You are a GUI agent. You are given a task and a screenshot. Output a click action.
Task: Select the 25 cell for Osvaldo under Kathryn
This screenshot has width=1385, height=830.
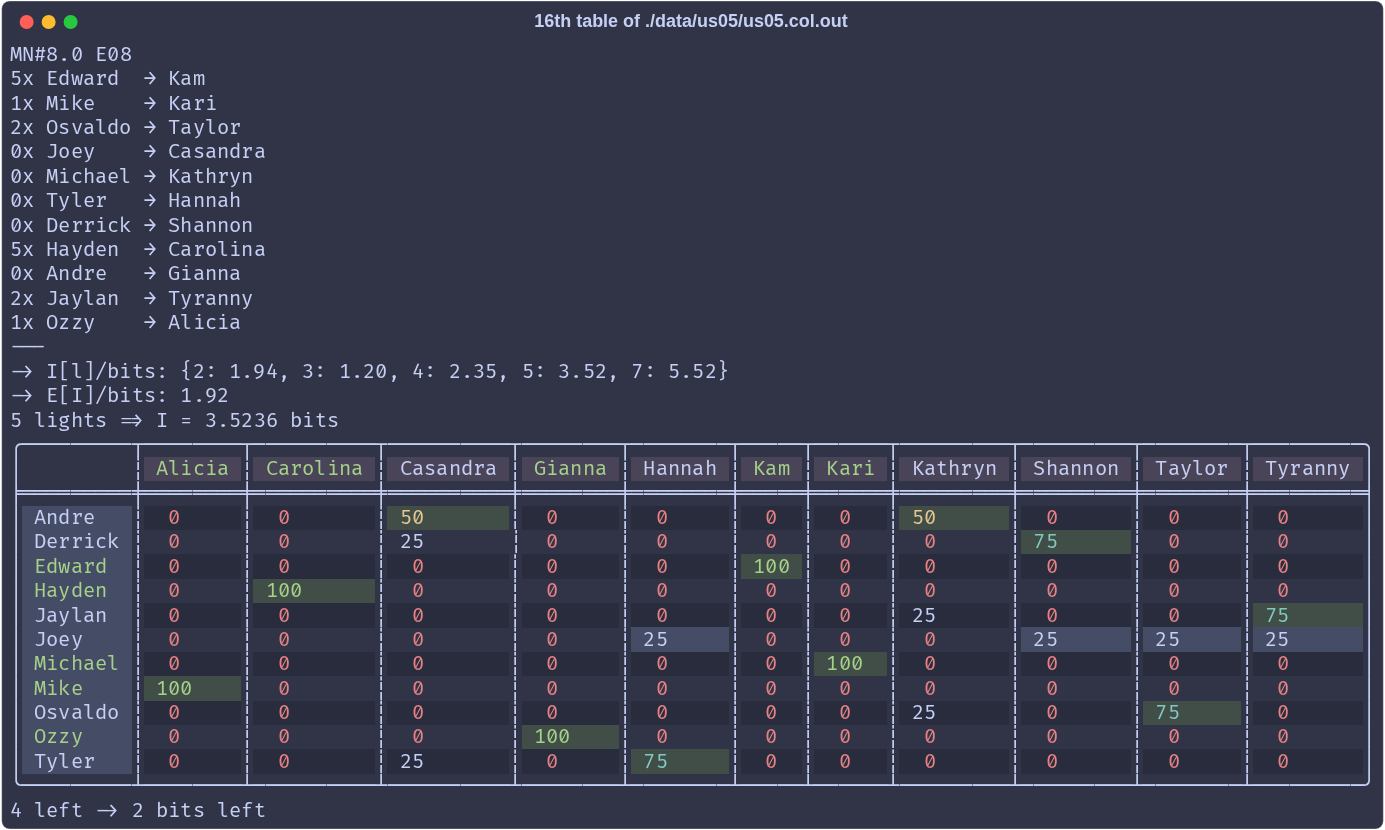(954, 712)
